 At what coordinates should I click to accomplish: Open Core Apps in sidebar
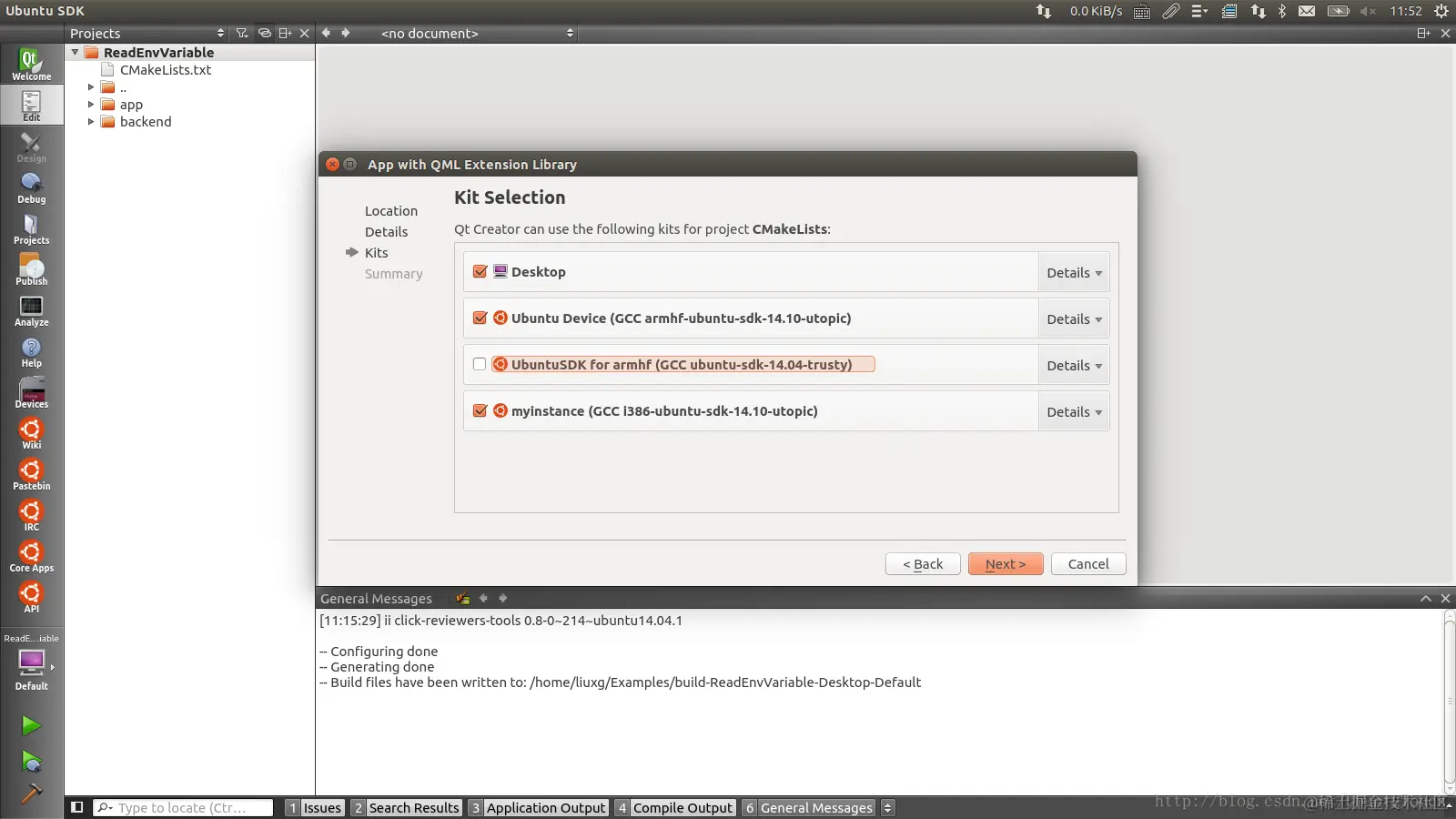click(x=31, y=556)
